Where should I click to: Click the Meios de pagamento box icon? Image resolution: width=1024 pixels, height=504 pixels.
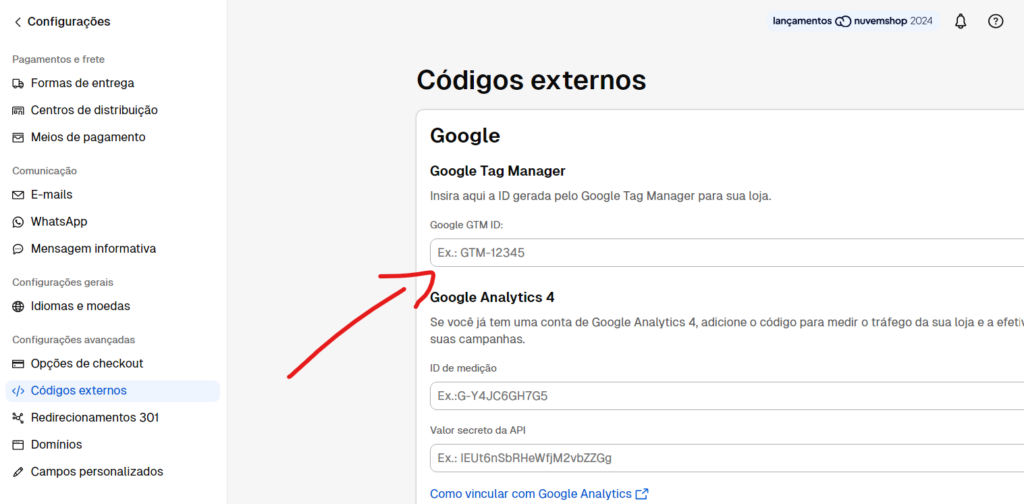(18, 138)
